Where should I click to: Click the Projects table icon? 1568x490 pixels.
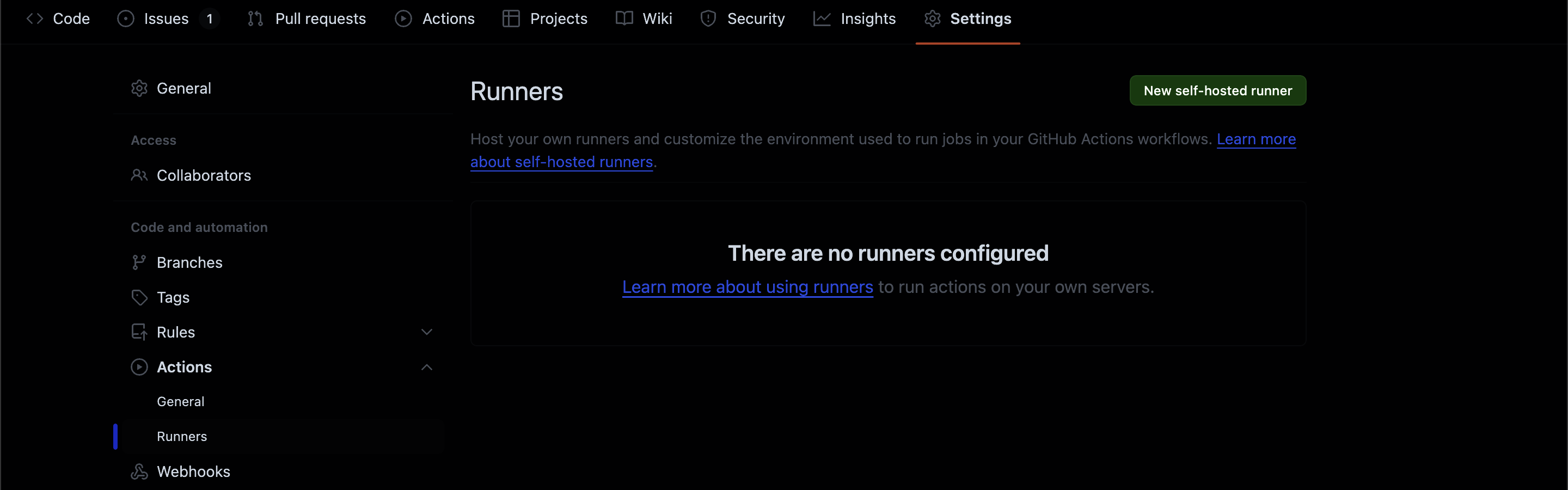click(511, 19)
